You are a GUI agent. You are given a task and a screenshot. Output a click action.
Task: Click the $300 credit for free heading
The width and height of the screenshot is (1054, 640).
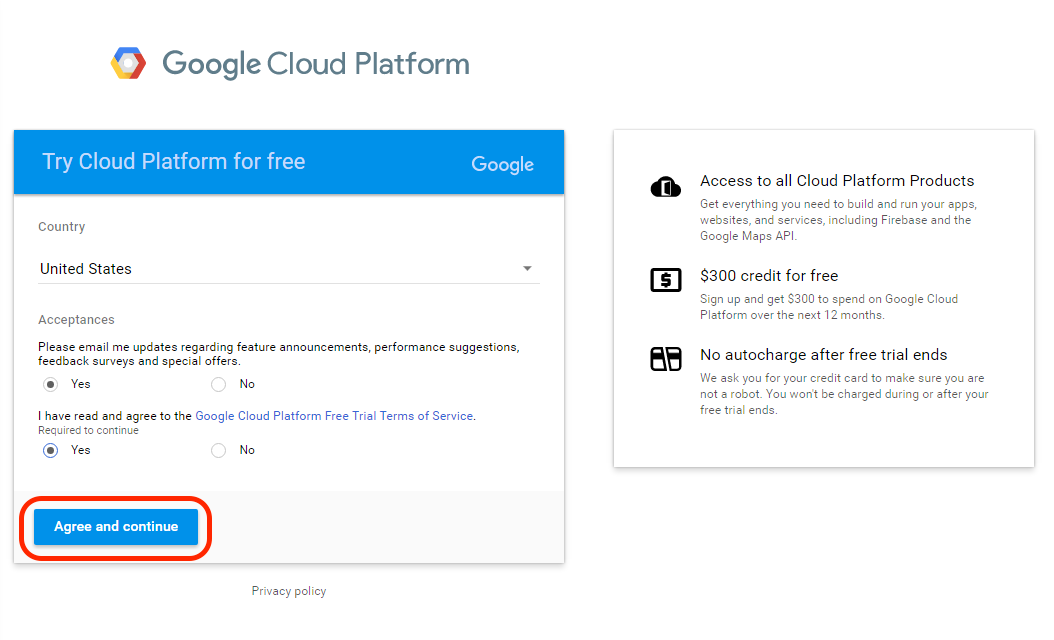[x=769, y=276]
